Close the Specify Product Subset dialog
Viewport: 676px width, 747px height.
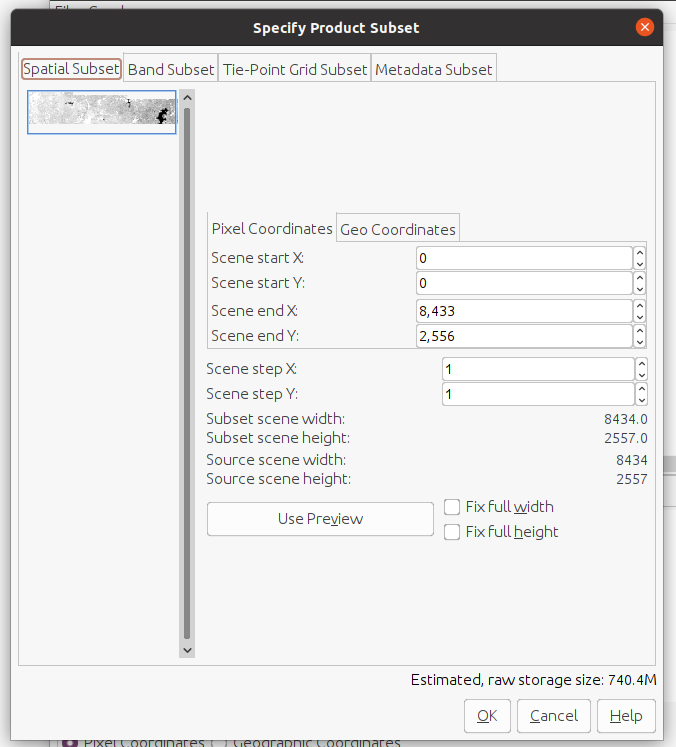click(x=645, y=27)
